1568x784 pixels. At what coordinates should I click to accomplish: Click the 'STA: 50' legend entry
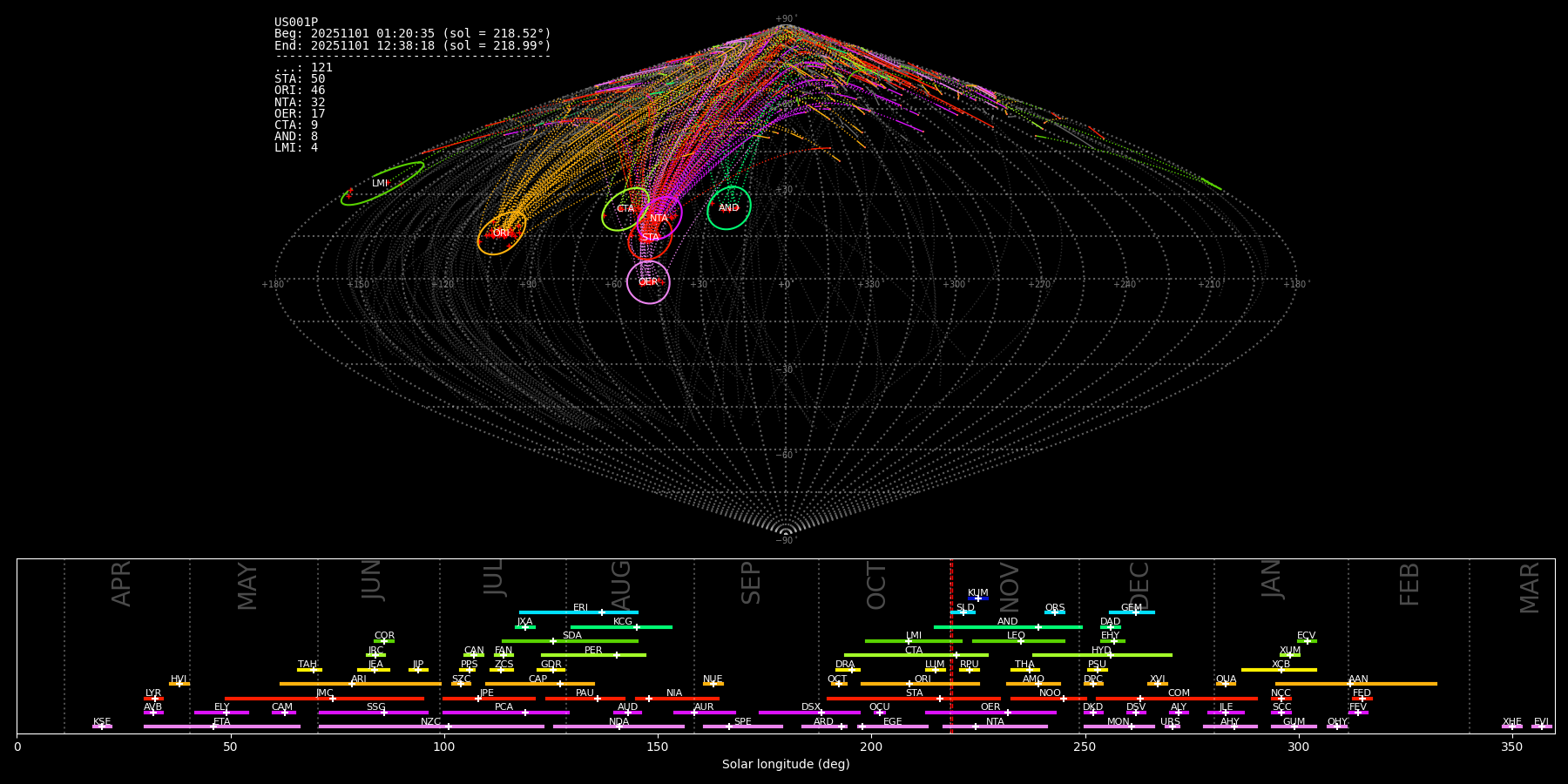point(300,79)
